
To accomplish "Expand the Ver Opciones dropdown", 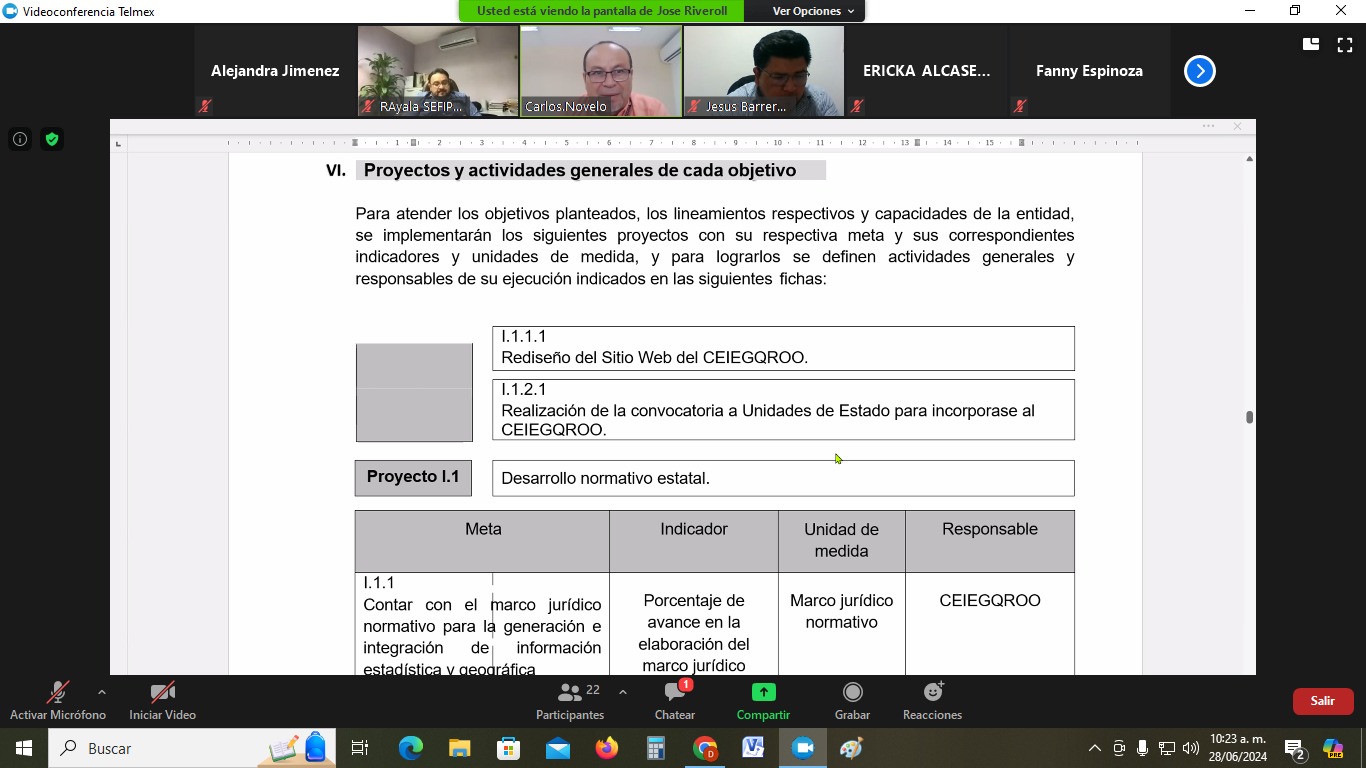I will pyautogui.click(x=813, y=11).
